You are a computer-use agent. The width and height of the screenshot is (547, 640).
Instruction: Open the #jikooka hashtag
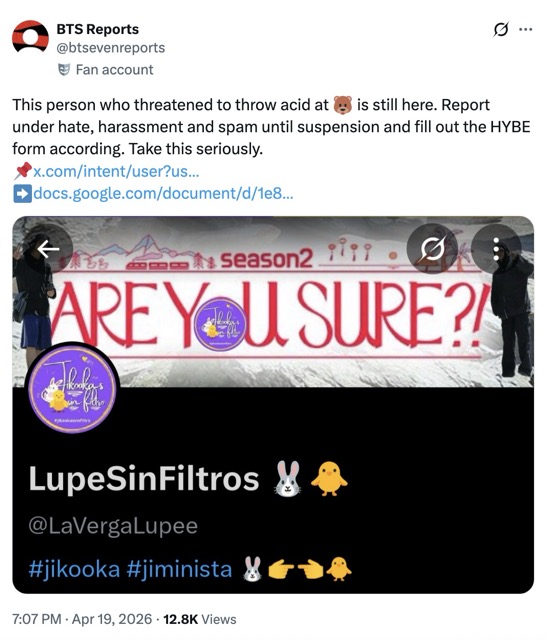pyautogui.click(x=74, y=569)
